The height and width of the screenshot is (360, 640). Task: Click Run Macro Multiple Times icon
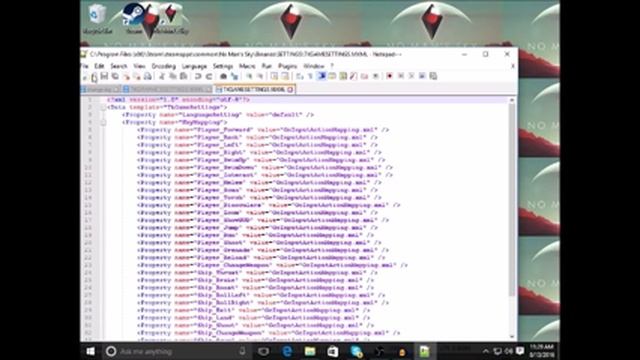(422, 76)
